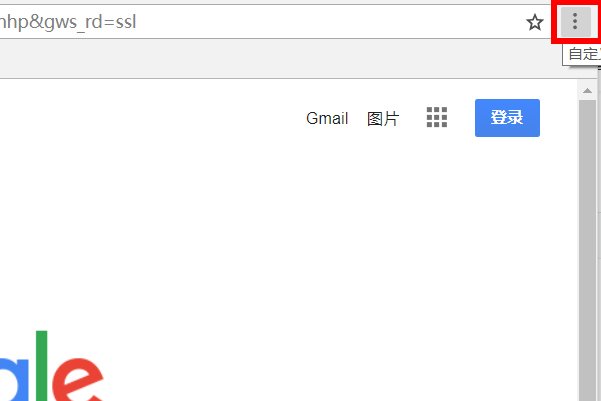Click the 自定 tooltip under the menu button

[x=582, y=55]
